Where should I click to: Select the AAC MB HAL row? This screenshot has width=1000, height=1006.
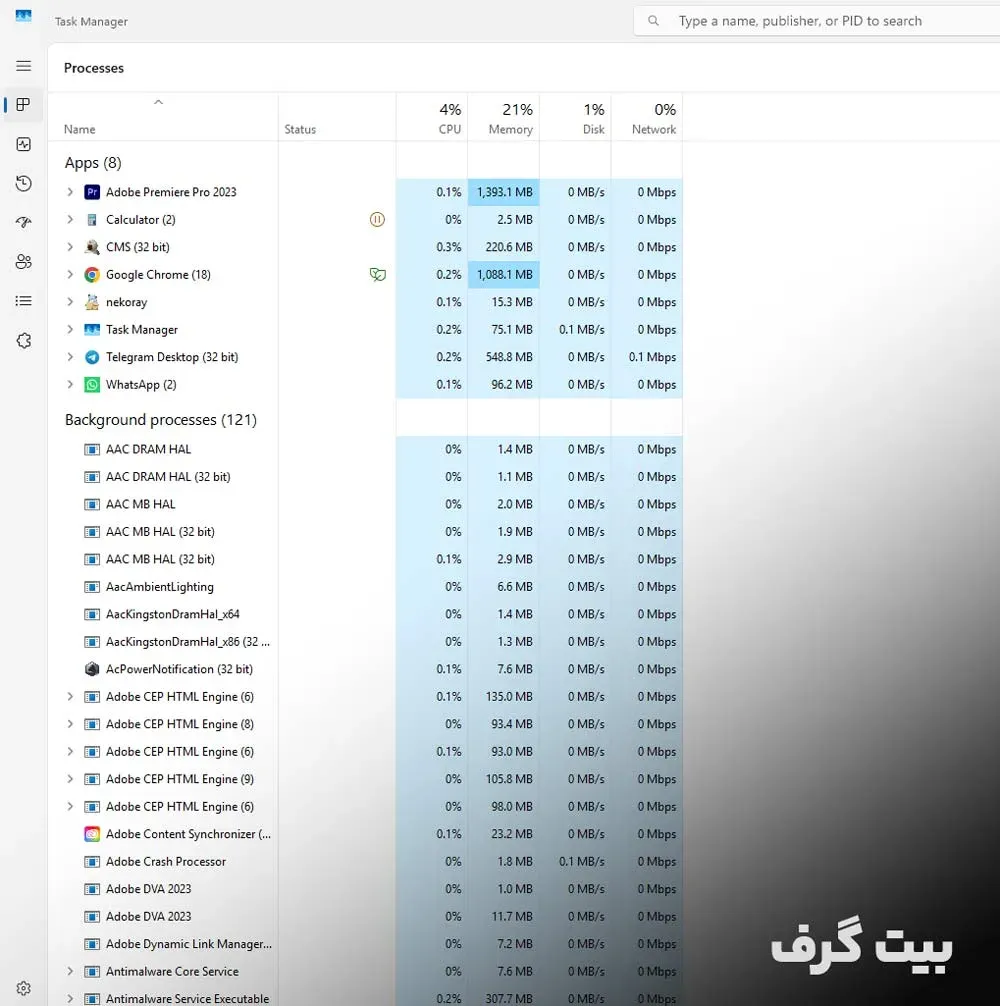pyautogui.click(x=366, y=504)
